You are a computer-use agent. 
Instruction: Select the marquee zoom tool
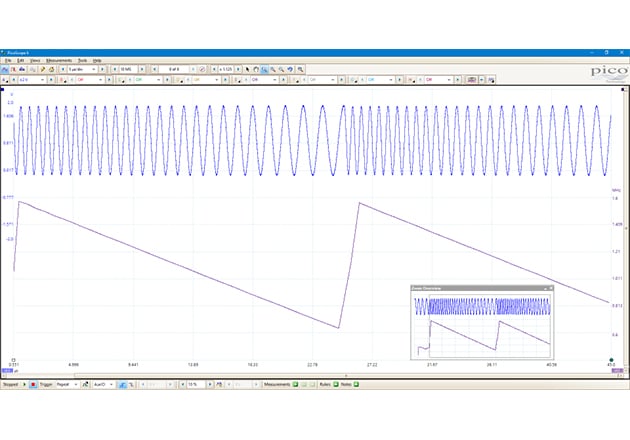(x=264, y=70)
